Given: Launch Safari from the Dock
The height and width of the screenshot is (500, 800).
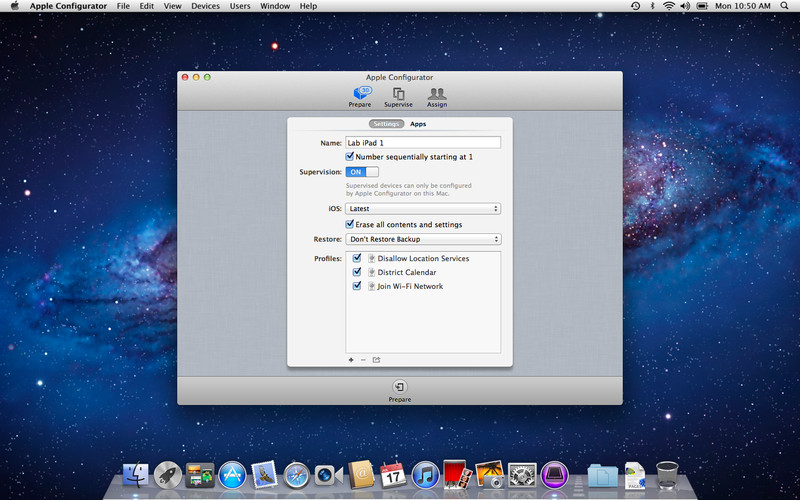Looking at the screenshot, I should [296, 475].
